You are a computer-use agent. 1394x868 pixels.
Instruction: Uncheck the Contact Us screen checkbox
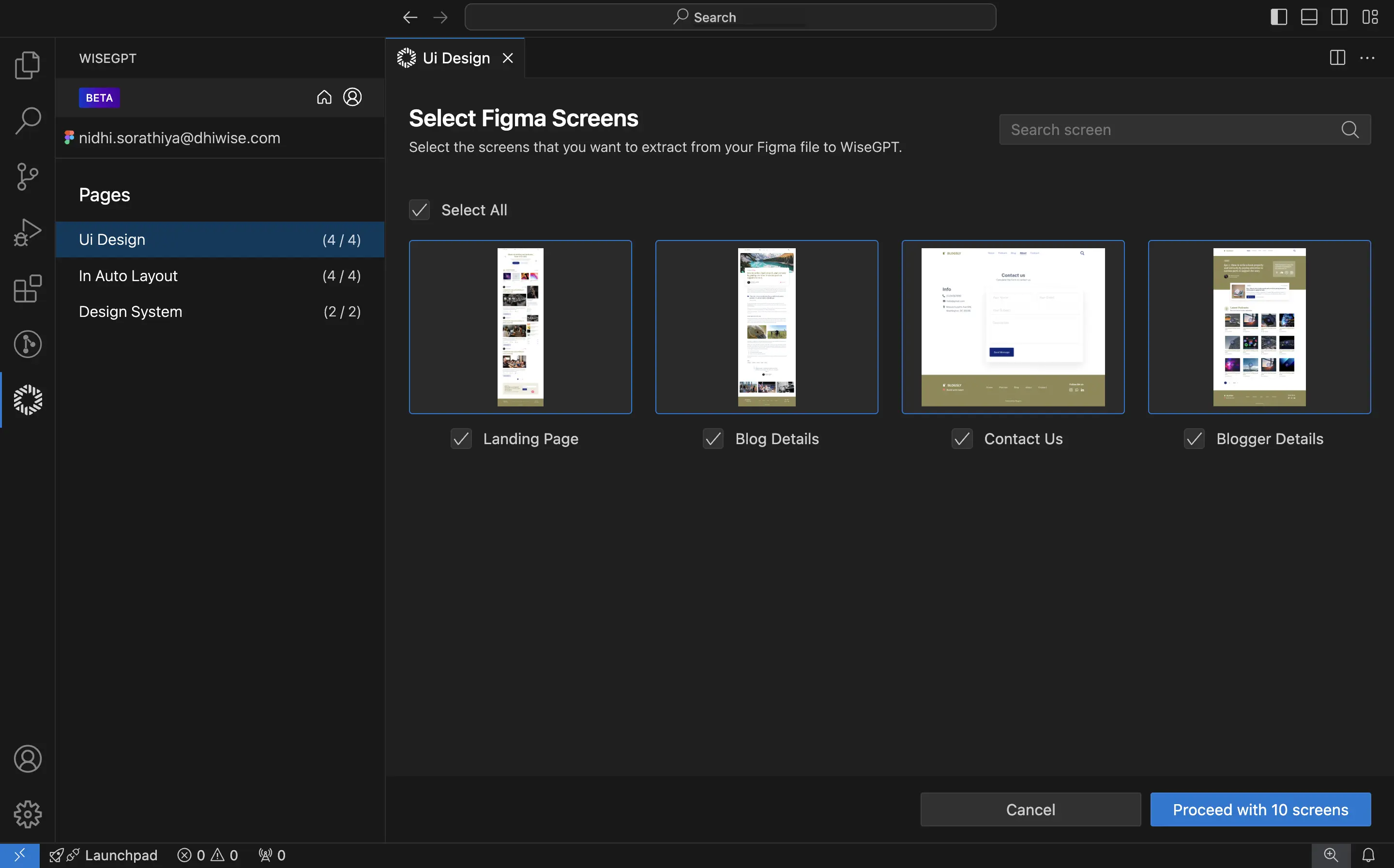(961, 438)
